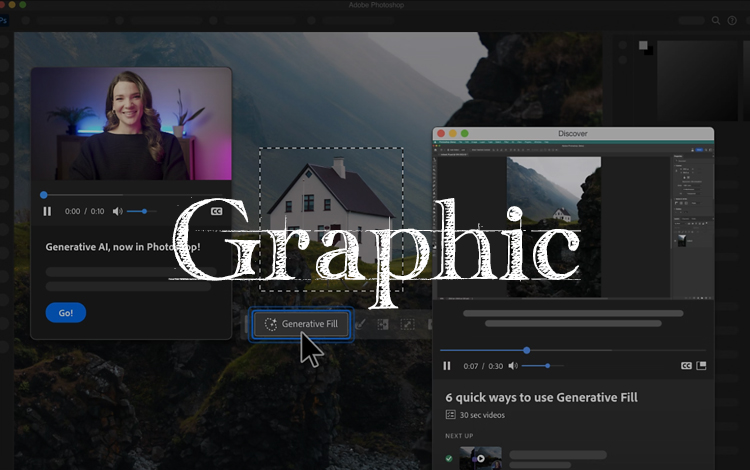Close the Discover window red button
This screenshot has height=470, width=750.
point(441,133)
